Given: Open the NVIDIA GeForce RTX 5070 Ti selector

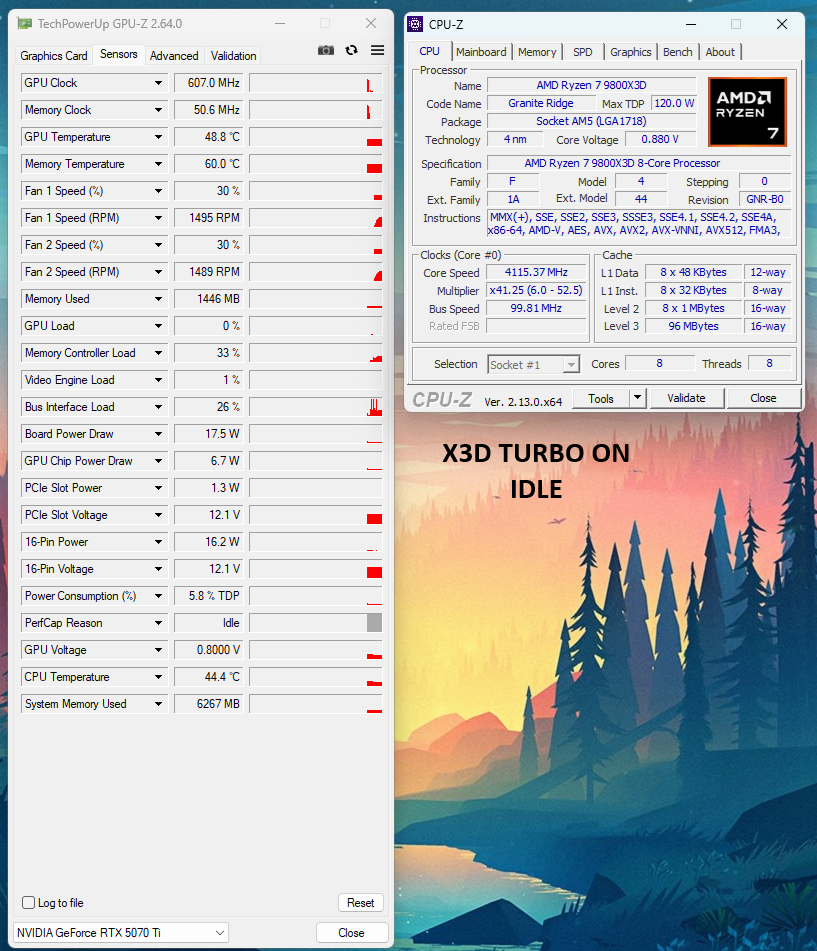Looking at the screenshot, I should pyautogui.click(x=121, y=933).
